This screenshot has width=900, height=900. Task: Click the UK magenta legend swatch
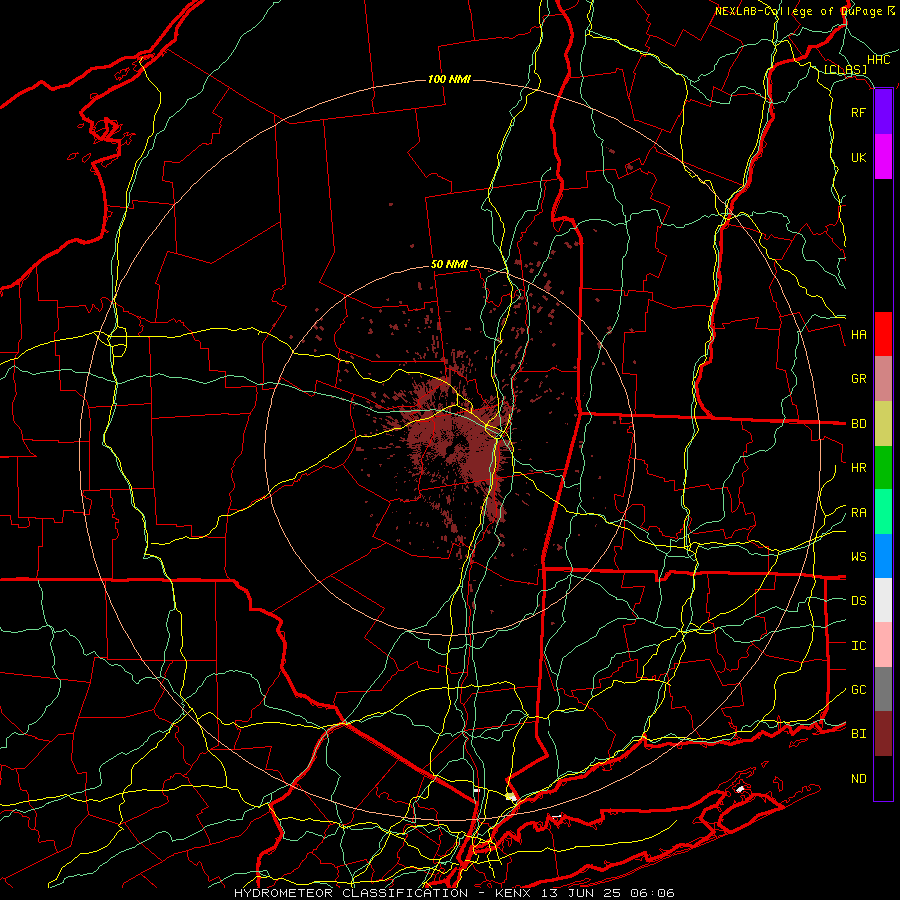click(883, 157)
